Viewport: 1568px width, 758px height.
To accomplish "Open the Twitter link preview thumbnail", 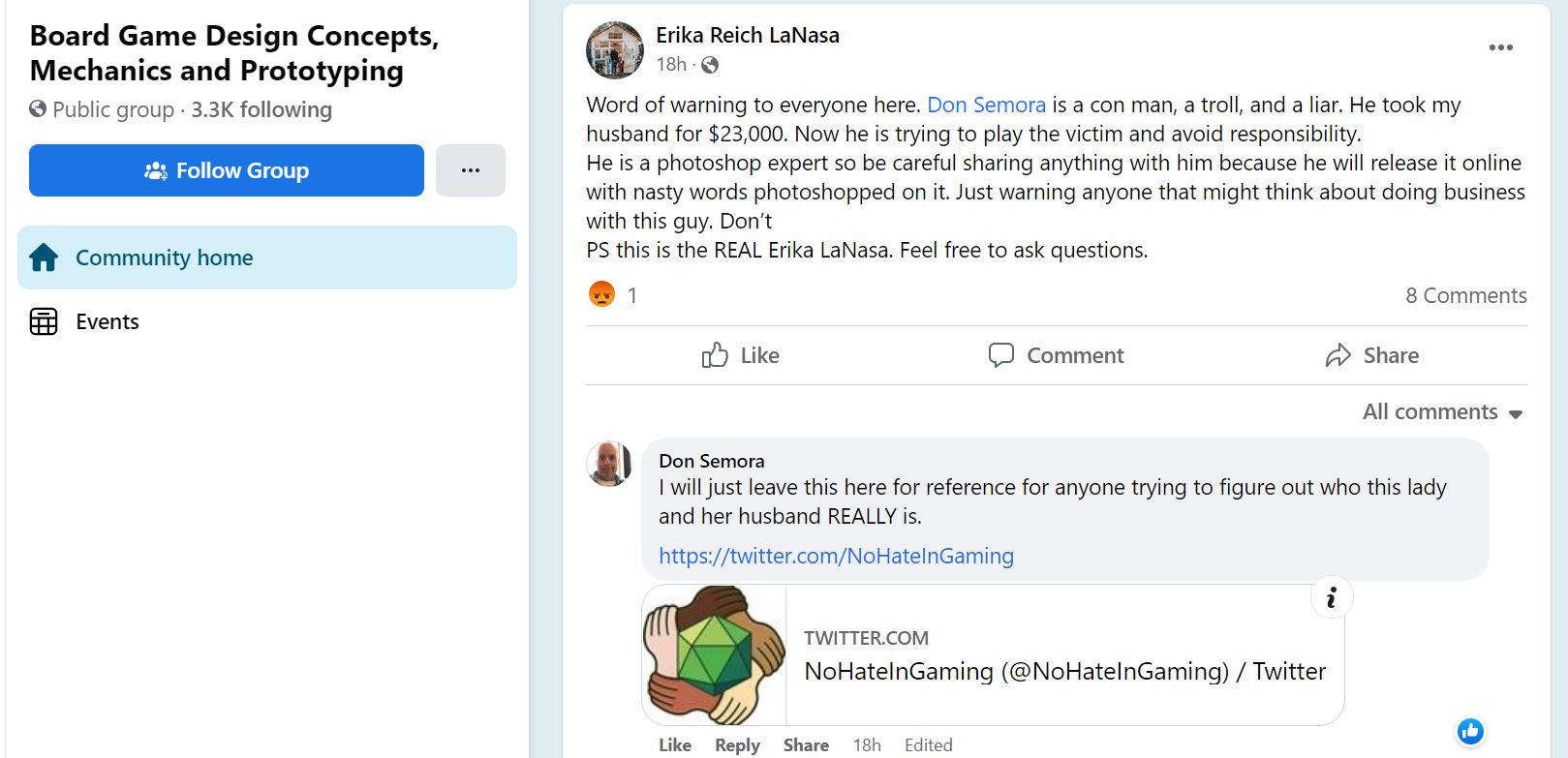I will coord(714,654).
